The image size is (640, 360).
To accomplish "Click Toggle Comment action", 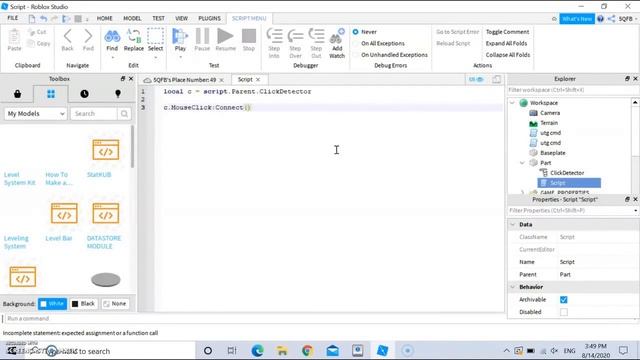I will tap(507, 32).
